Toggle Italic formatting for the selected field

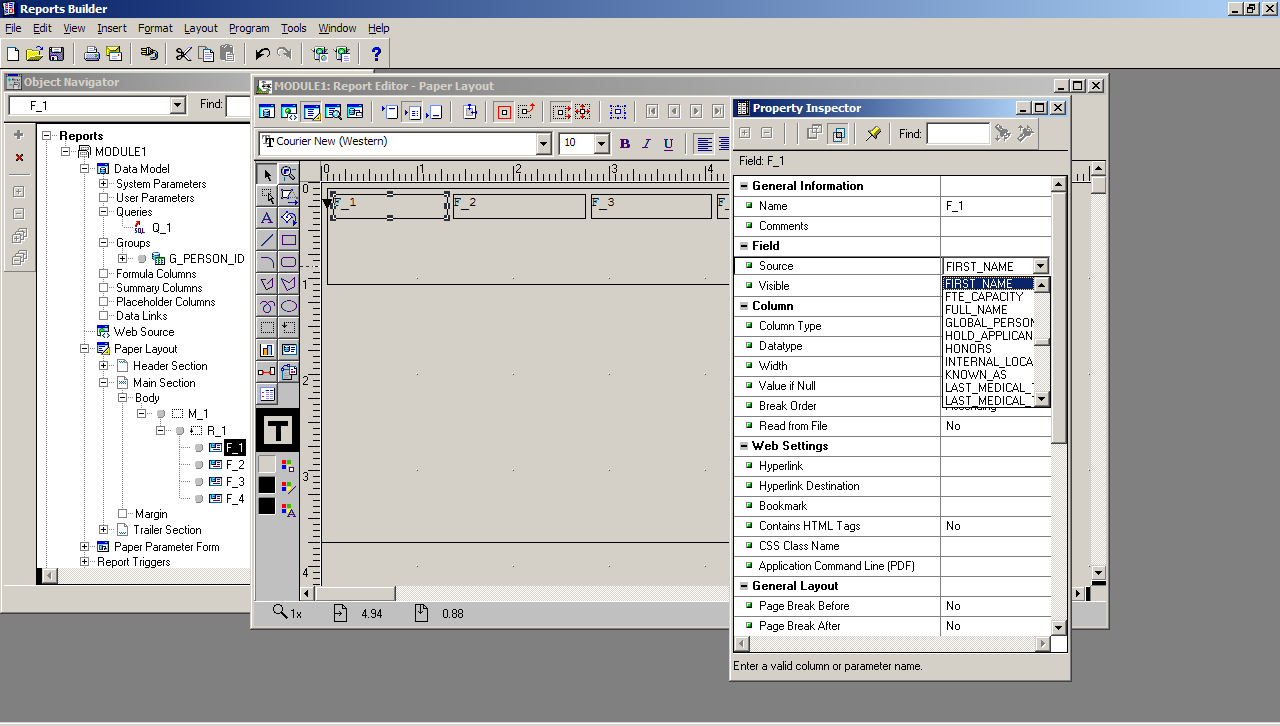point(646,142)
